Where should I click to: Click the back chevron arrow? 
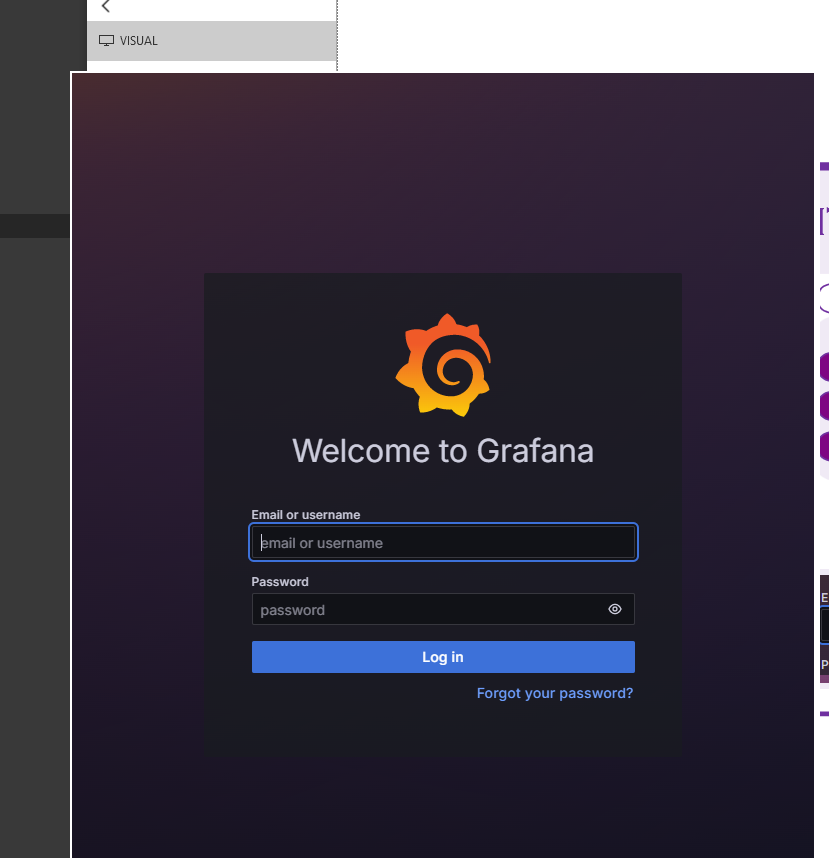106,7
